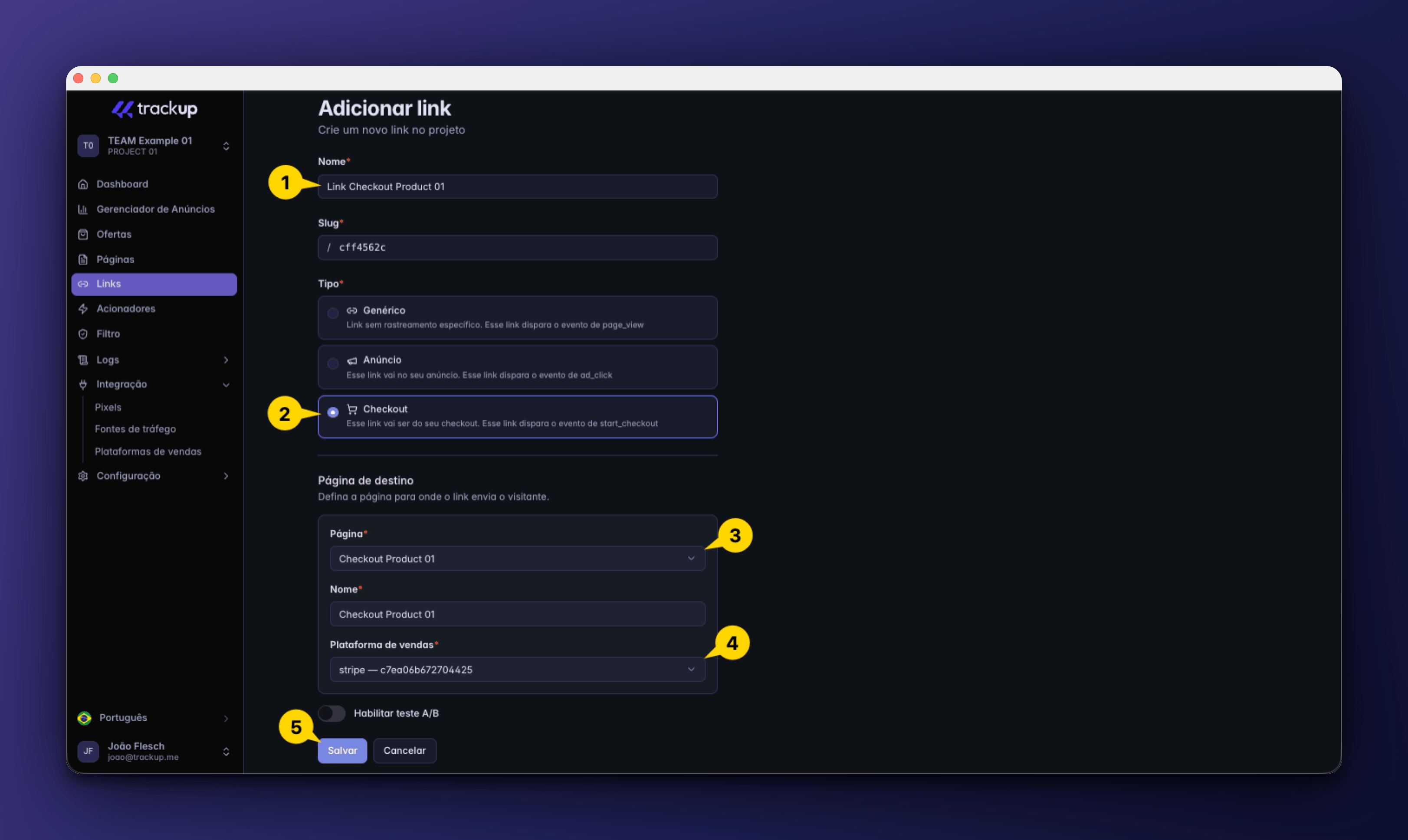Open Fontes de tráfego
This screenshot has width=1408, height=840.
[x=135, y=429]
